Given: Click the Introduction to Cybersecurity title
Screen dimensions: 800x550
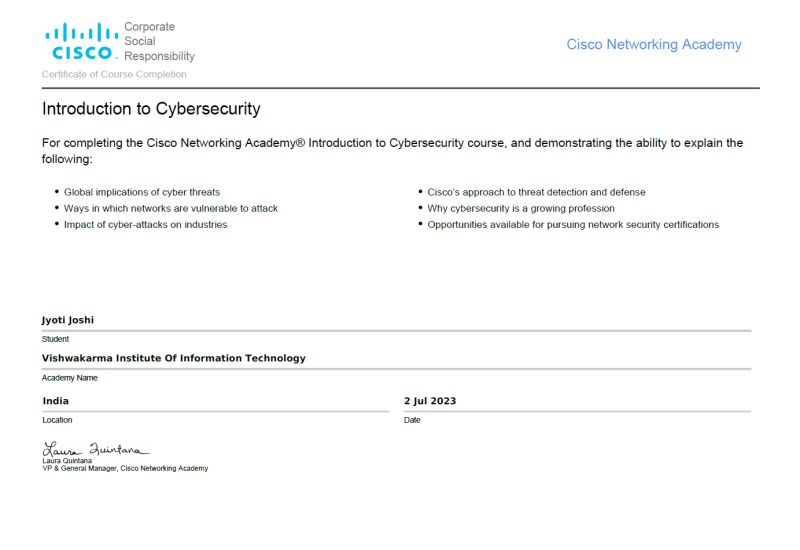Looking at the screenshot, I should (151, 109).
